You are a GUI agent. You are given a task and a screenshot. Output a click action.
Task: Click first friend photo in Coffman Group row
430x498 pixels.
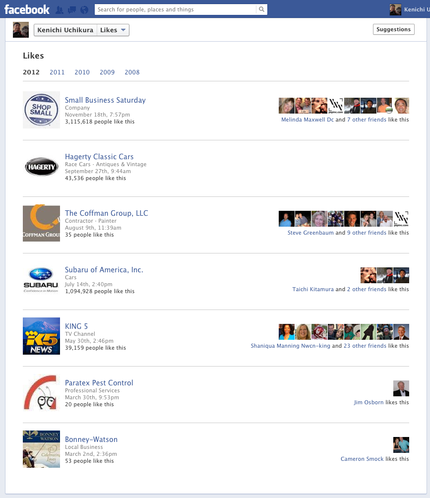tap(287, 219)
